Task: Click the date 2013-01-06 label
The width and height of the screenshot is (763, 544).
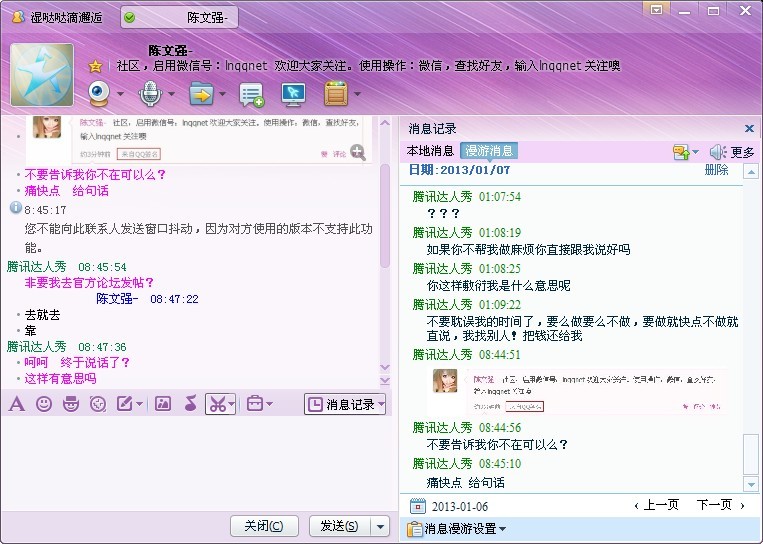Action: click(459, 507)
